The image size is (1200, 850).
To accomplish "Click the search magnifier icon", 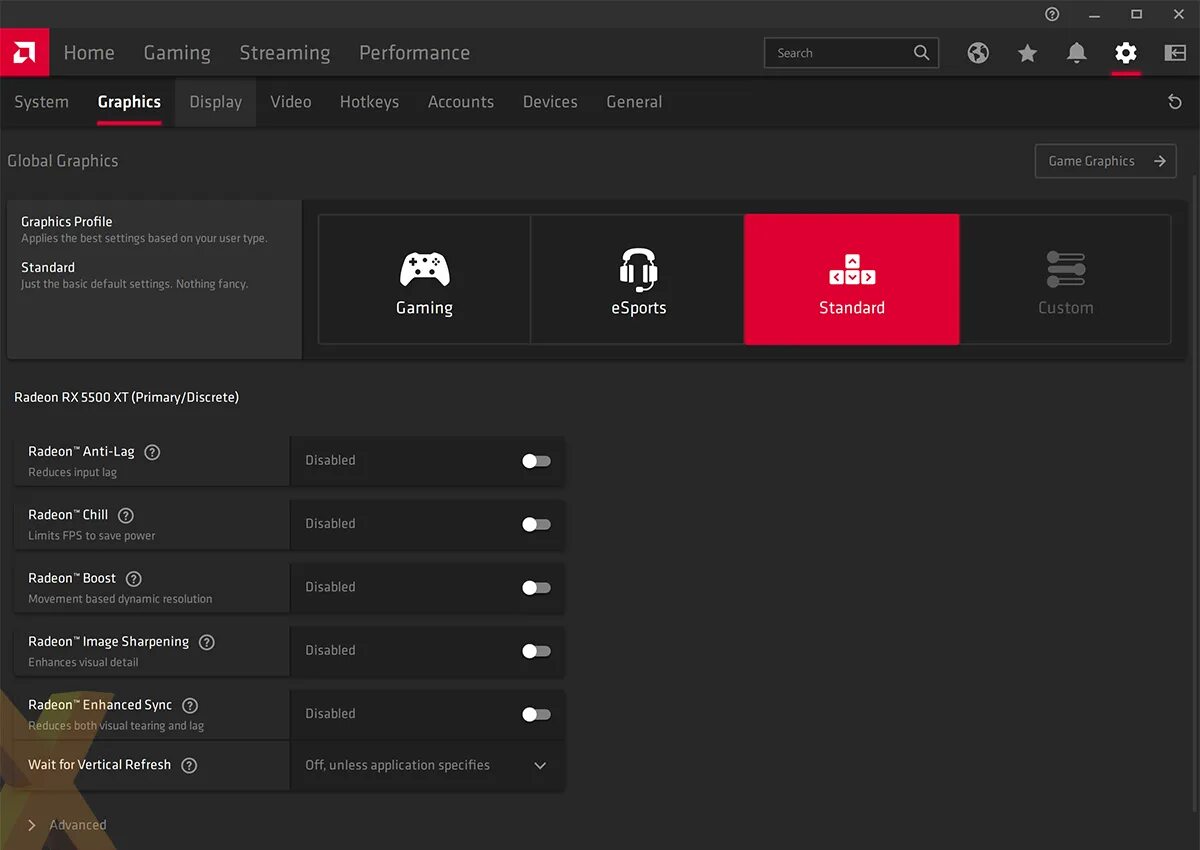I will [921, 53].
